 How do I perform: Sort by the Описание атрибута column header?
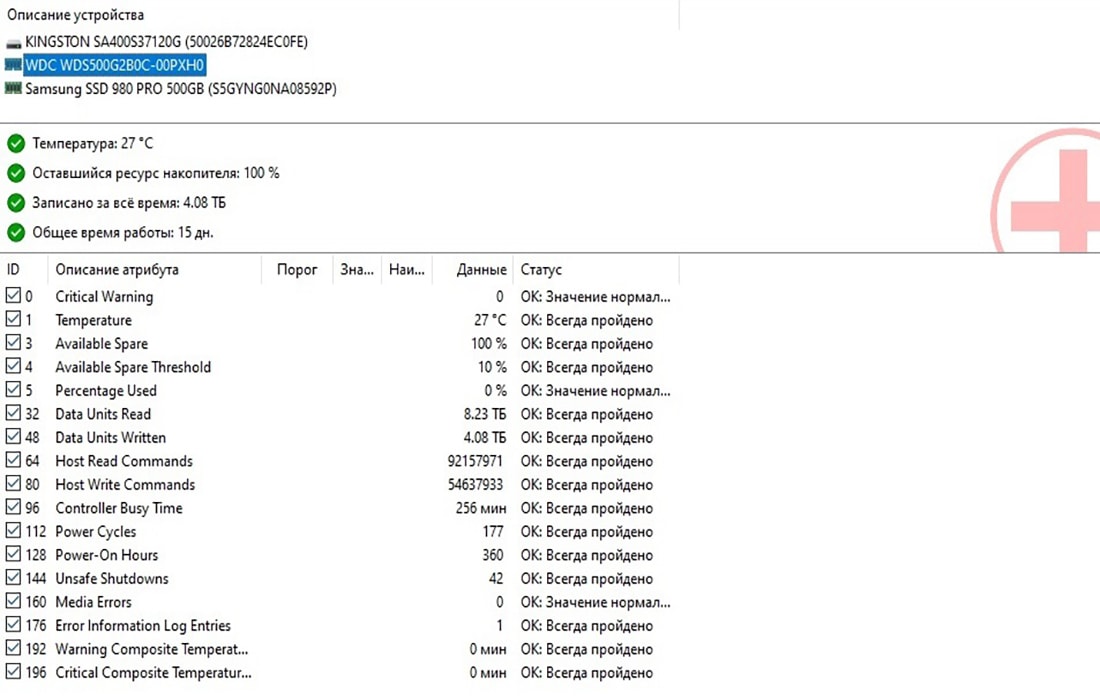117,270
